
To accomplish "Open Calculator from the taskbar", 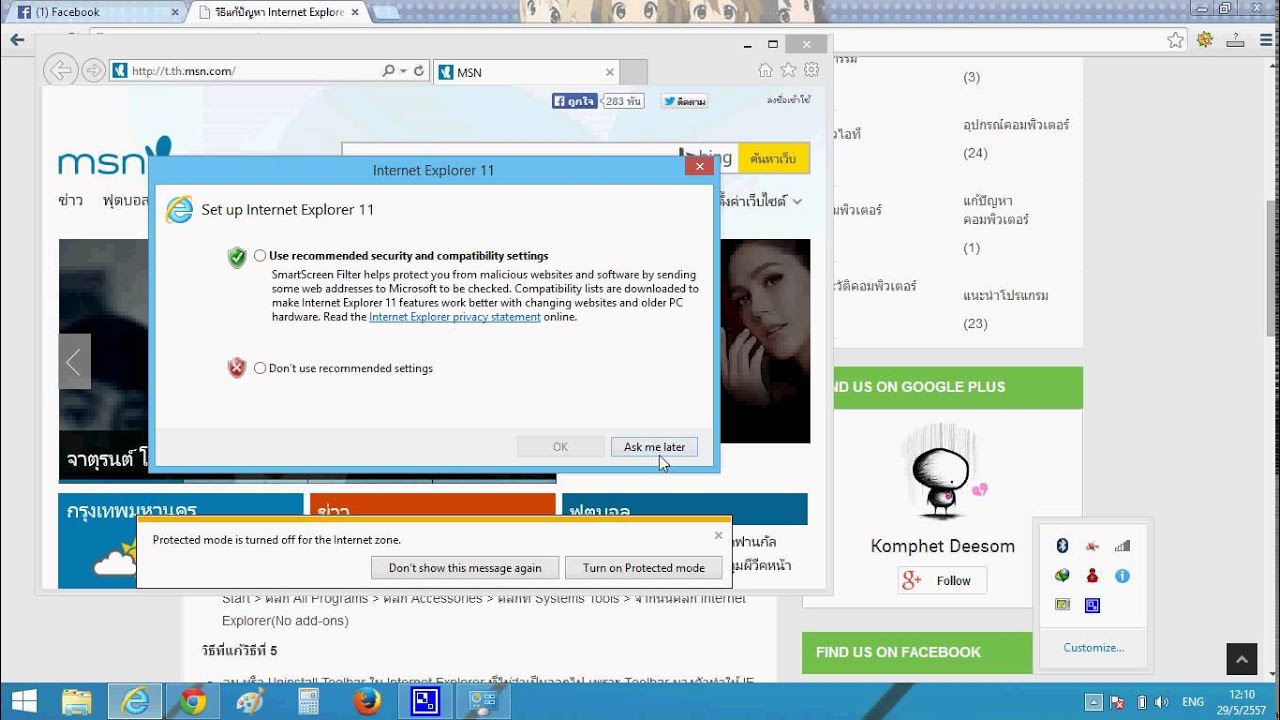I will pos(308,702).
